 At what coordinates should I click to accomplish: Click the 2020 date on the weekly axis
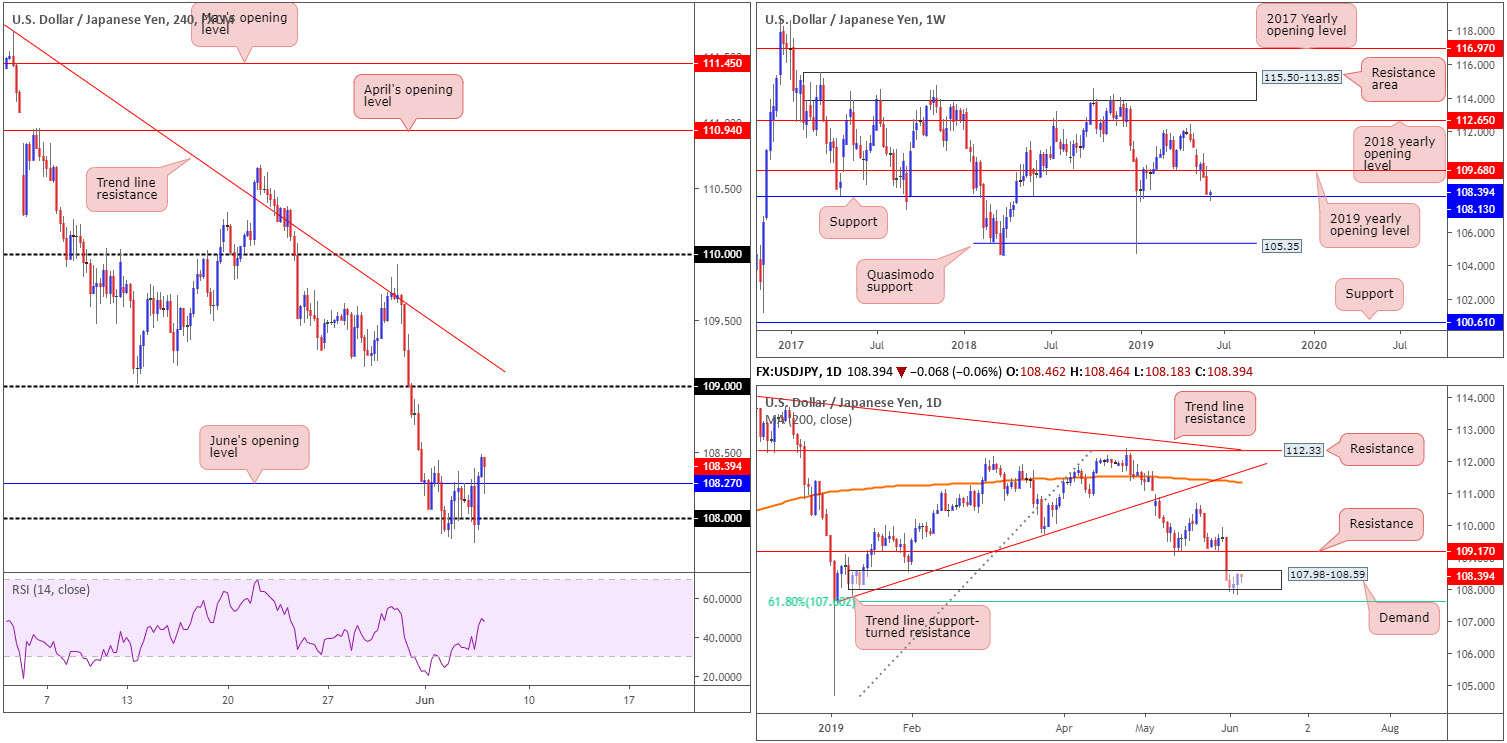(1313, 343)
